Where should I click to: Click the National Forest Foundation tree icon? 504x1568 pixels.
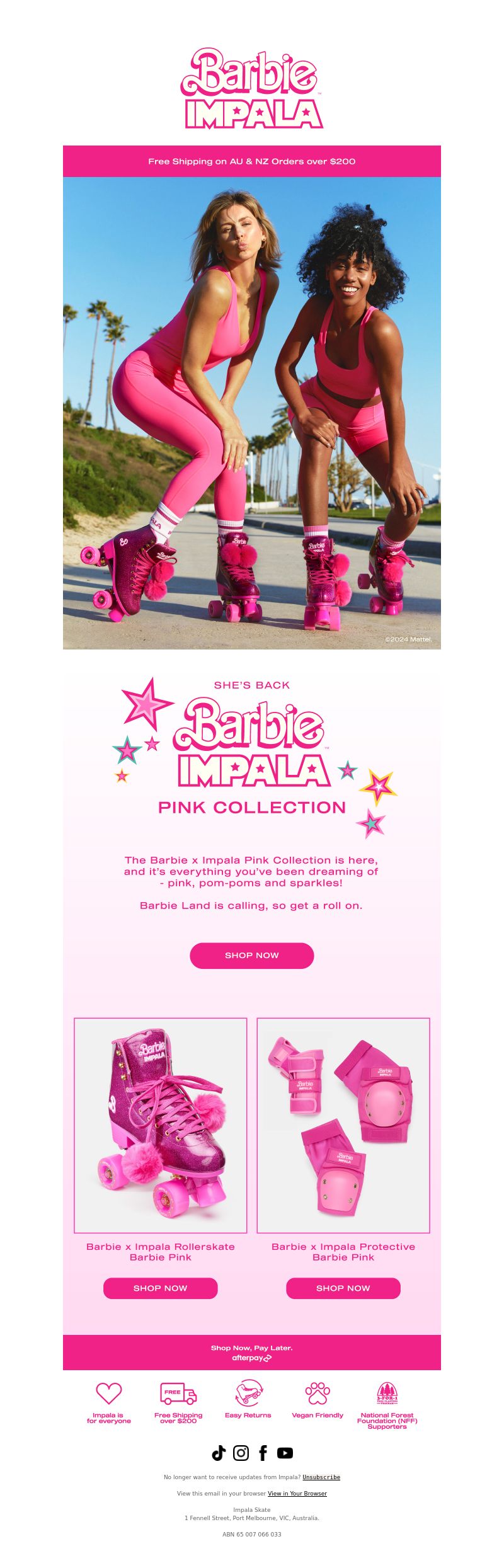point(387,1393)
